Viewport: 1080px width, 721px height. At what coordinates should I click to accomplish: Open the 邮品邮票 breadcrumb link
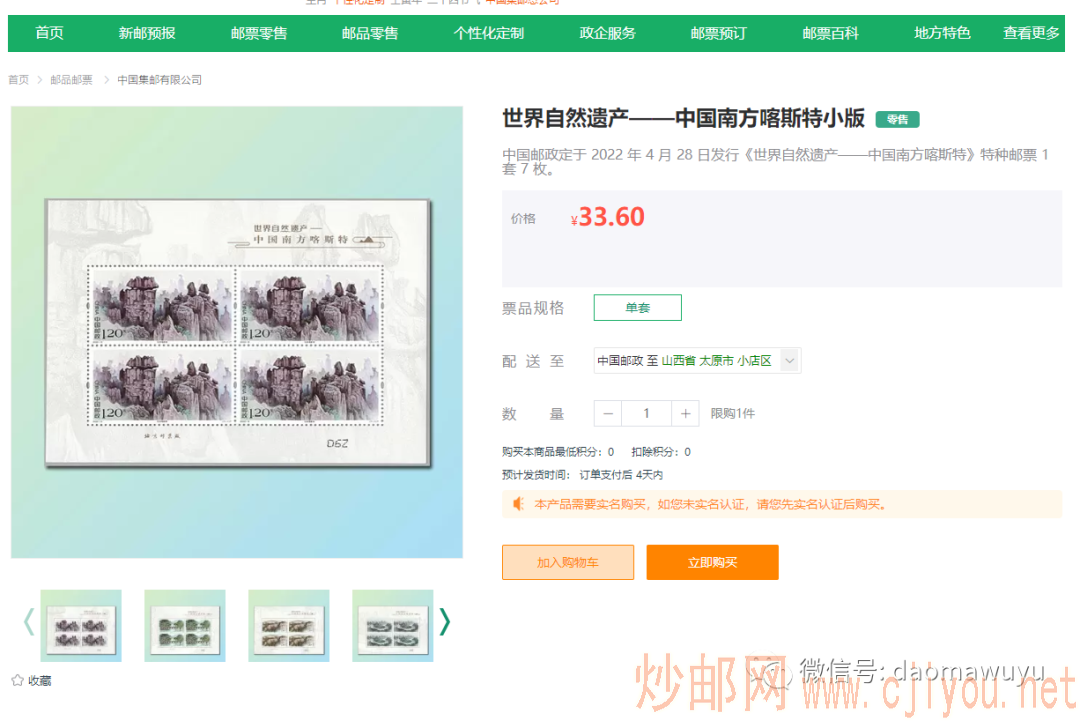(x=72, y=80)
